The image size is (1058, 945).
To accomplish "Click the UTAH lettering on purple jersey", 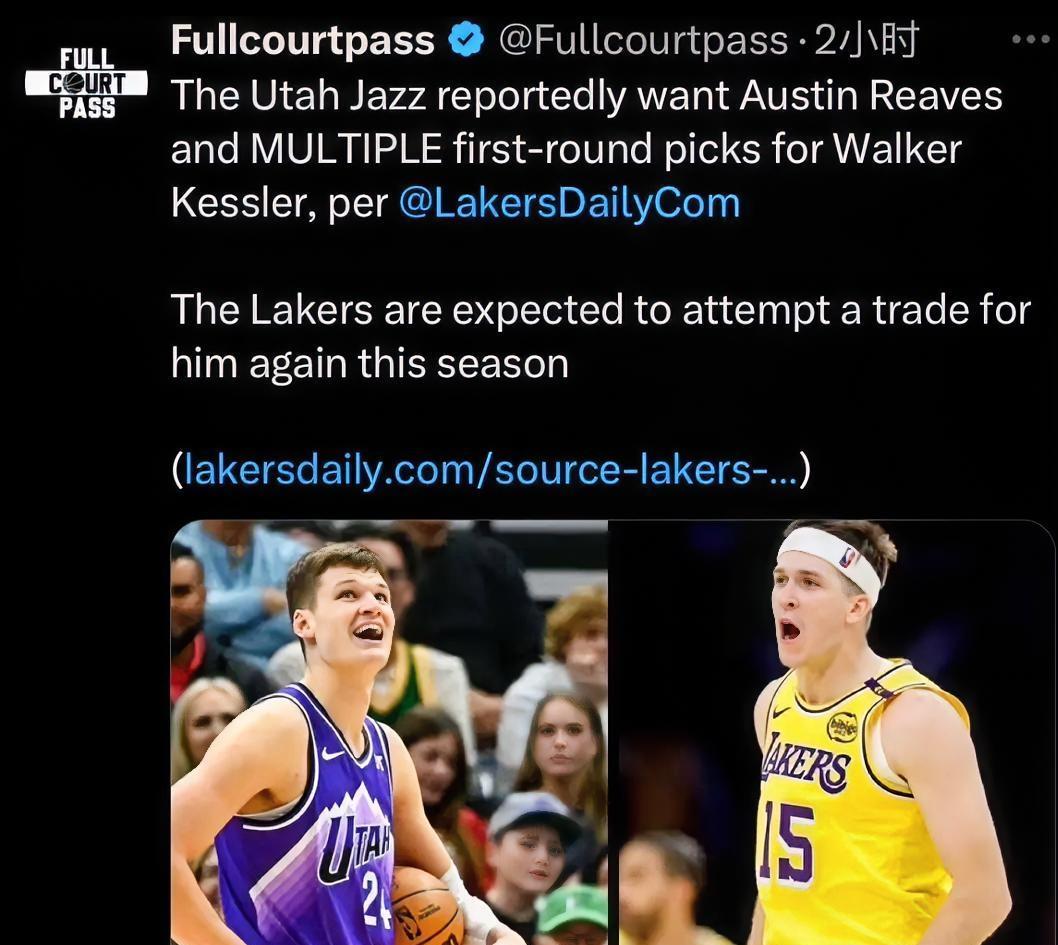I will (355, 847).
